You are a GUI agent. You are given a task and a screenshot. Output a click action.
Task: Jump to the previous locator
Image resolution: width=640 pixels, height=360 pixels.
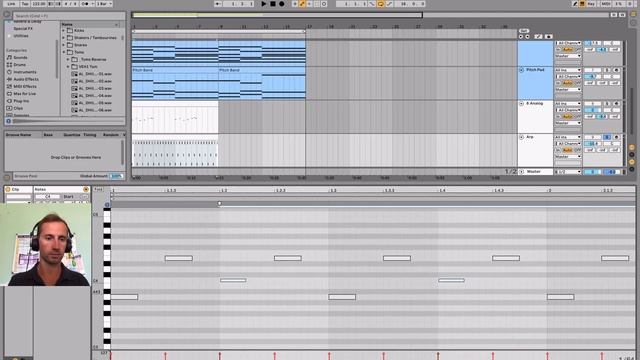click(521, 37)
